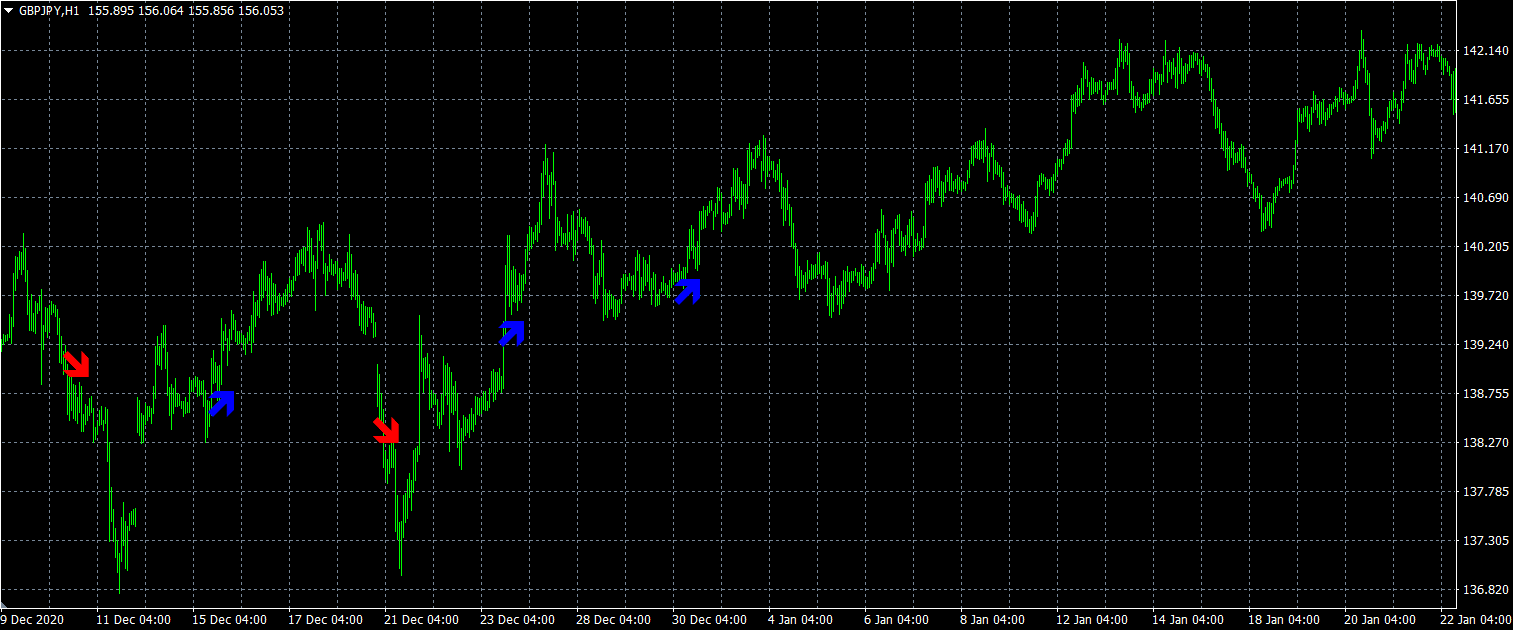Click the 4 Jan 04:00 time label
Image resolution: width=1513 pixels, height=630 pixels.
point(800,620)
